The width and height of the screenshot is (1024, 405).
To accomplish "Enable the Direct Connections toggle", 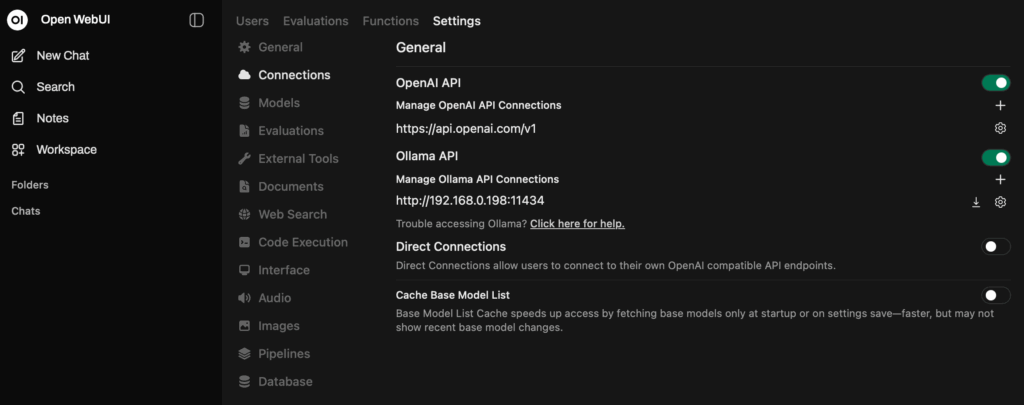I will point(996,246).
